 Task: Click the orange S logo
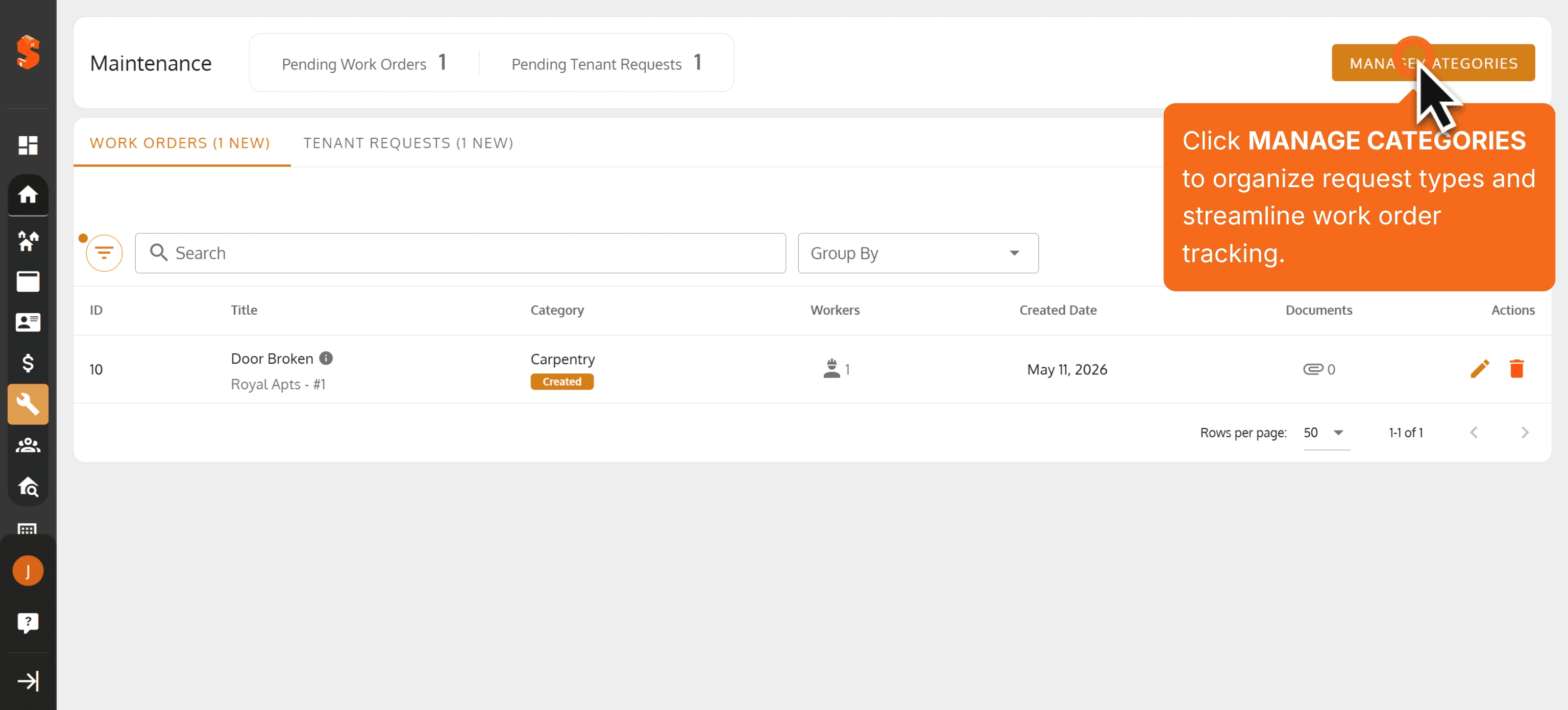point(28,53)
